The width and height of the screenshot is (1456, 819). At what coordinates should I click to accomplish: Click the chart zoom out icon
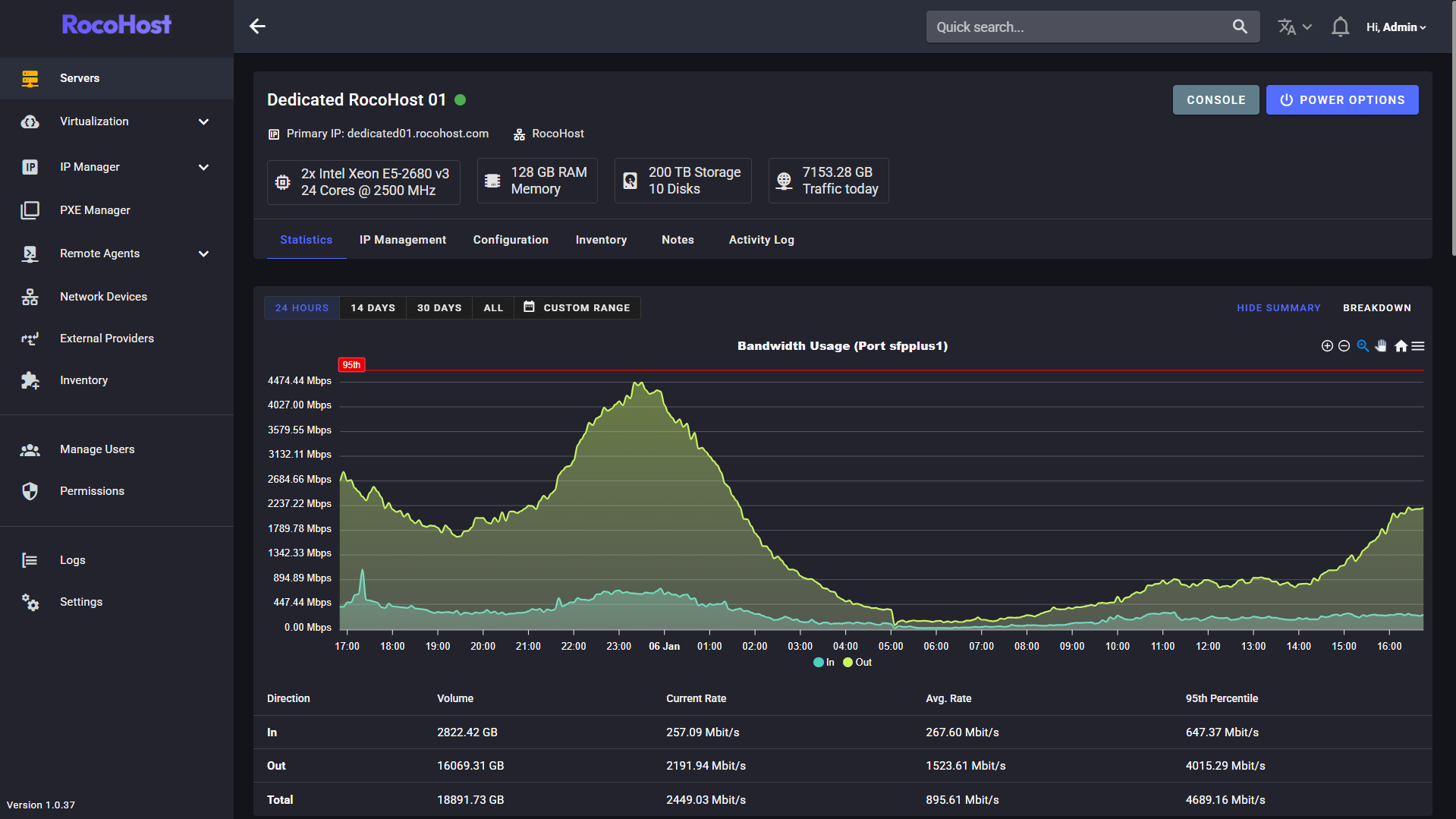[x=1344, y=346]
